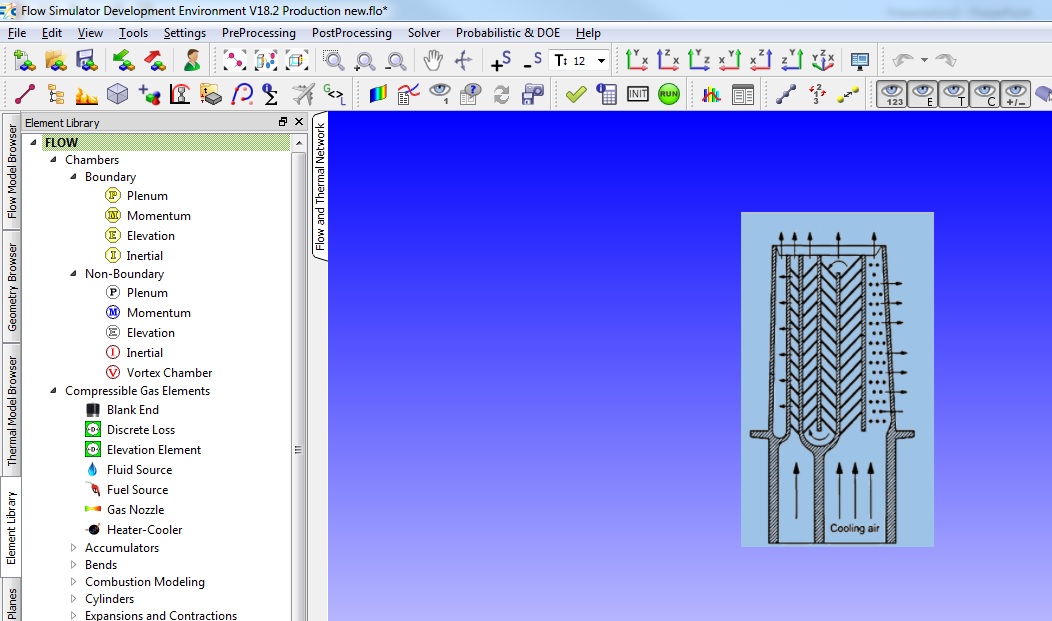Toggle the eye T visibility button

pos(955,95)
